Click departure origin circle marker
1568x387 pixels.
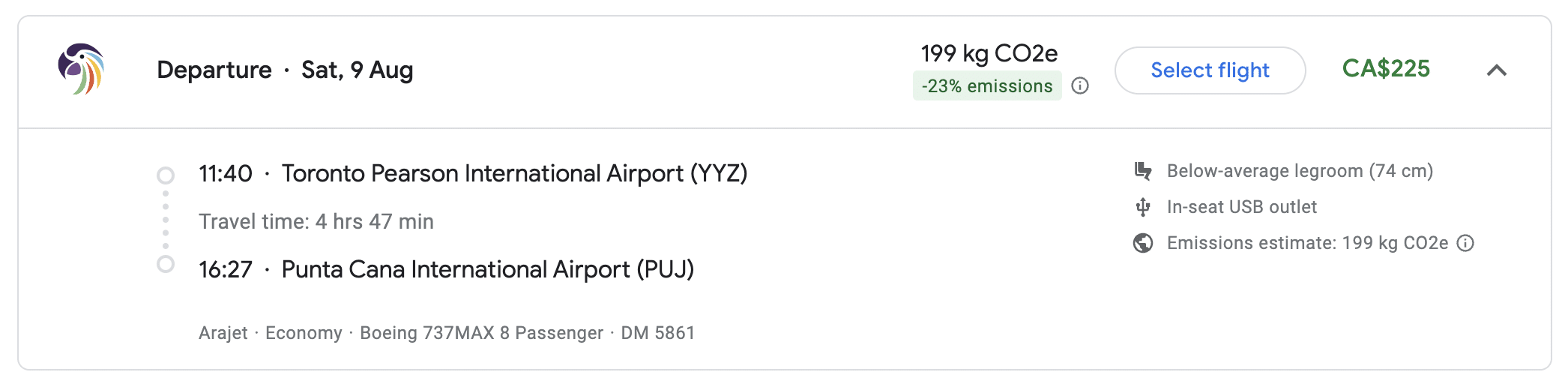coord(166,175)
